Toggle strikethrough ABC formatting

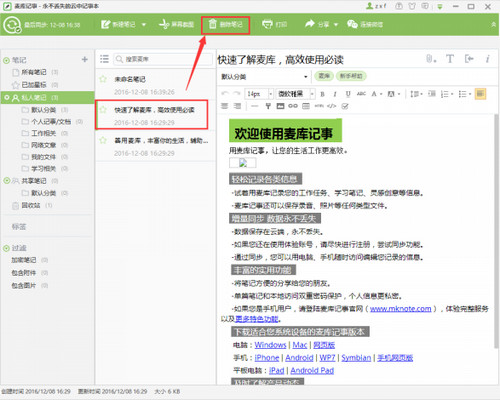tap(361, 94)
